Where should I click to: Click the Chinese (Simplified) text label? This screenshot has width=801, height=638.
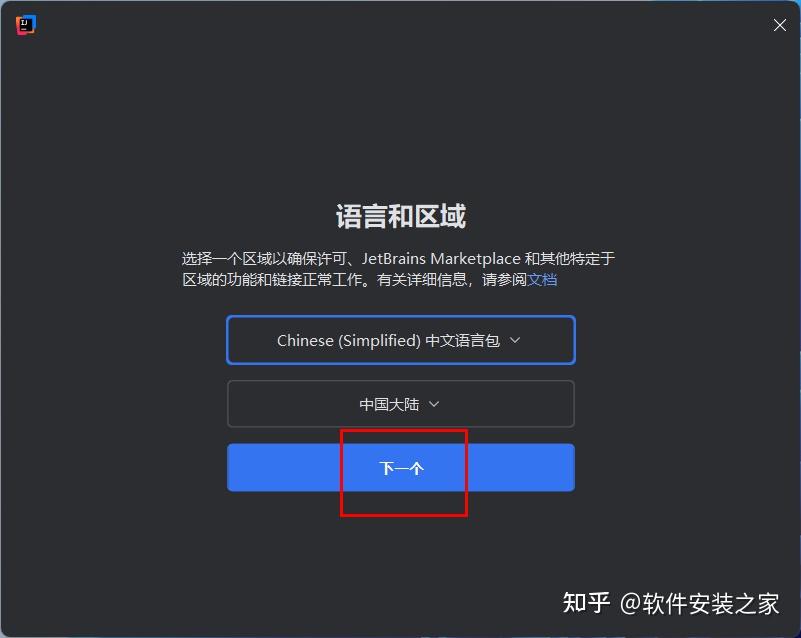coord(349,340)
